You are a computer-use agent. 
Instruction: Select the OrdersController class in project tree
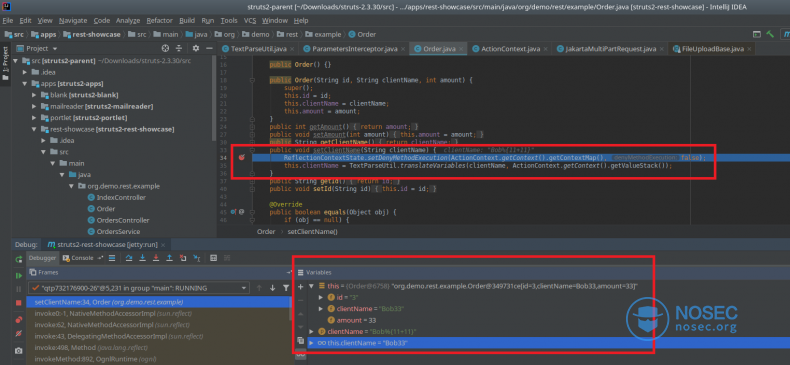point(119,220)
